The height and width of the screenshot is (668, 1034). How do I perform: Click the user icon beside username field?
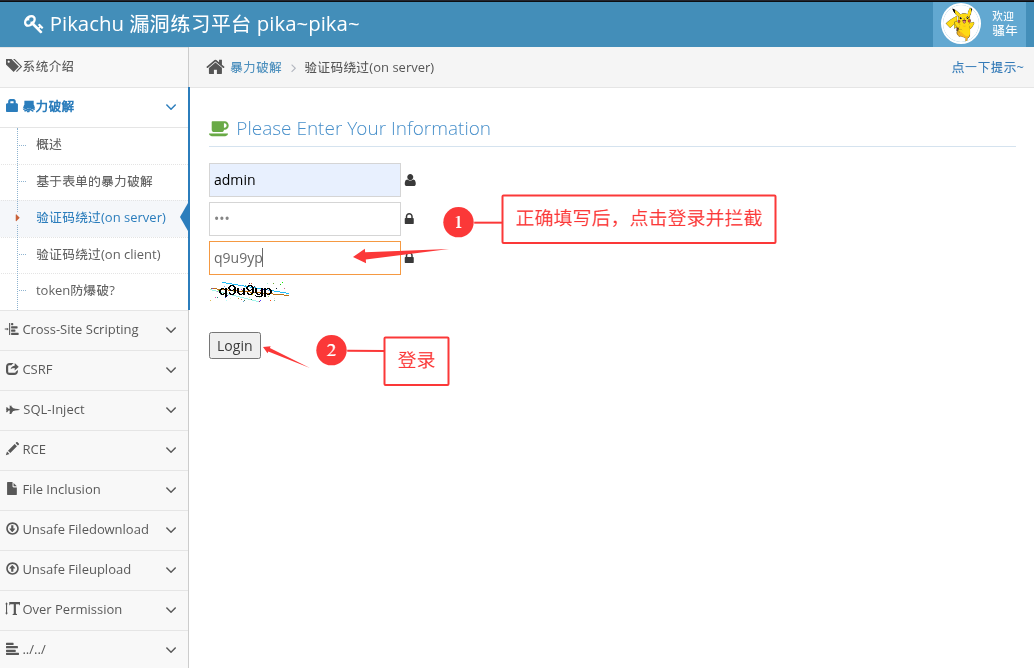click(x=410, y=180)
